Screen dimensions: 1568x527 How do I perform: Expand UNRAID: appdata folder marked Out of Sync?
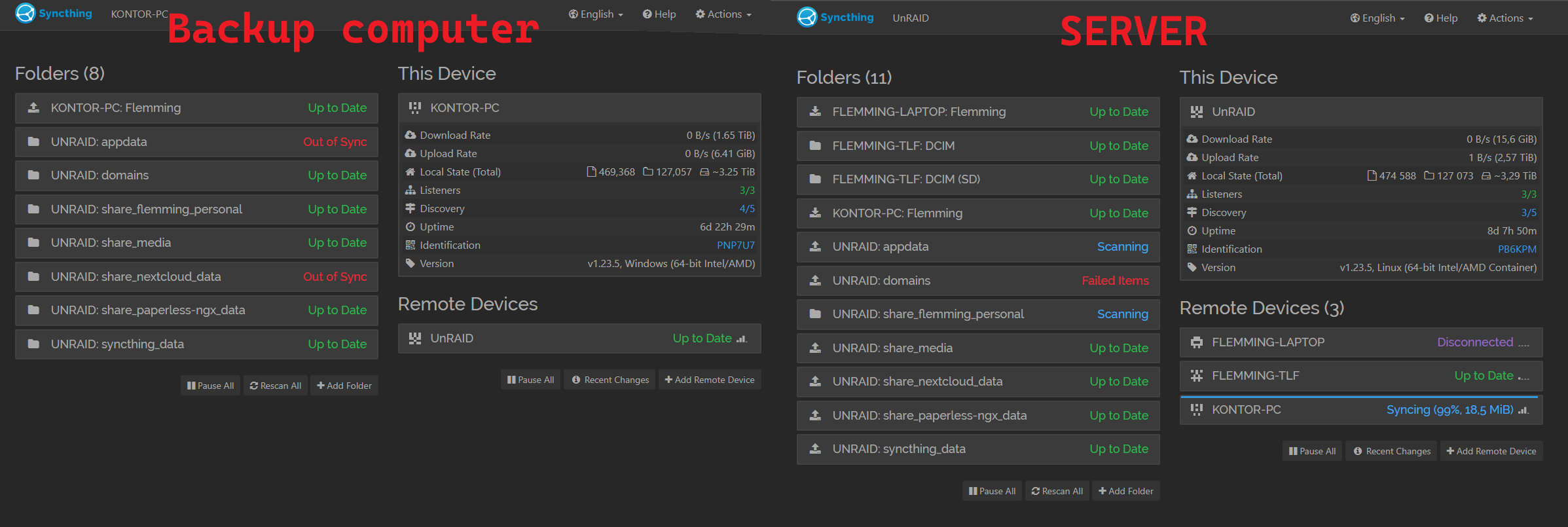tap(196, 142)
